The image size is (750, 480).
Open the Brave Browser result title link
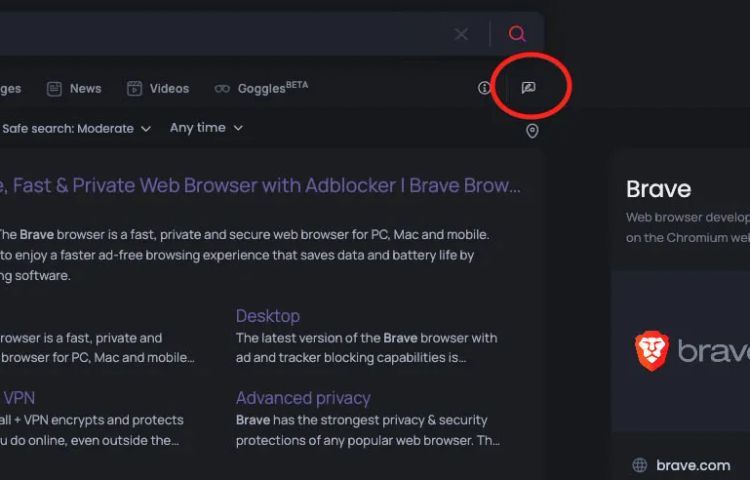coord(260,185)
